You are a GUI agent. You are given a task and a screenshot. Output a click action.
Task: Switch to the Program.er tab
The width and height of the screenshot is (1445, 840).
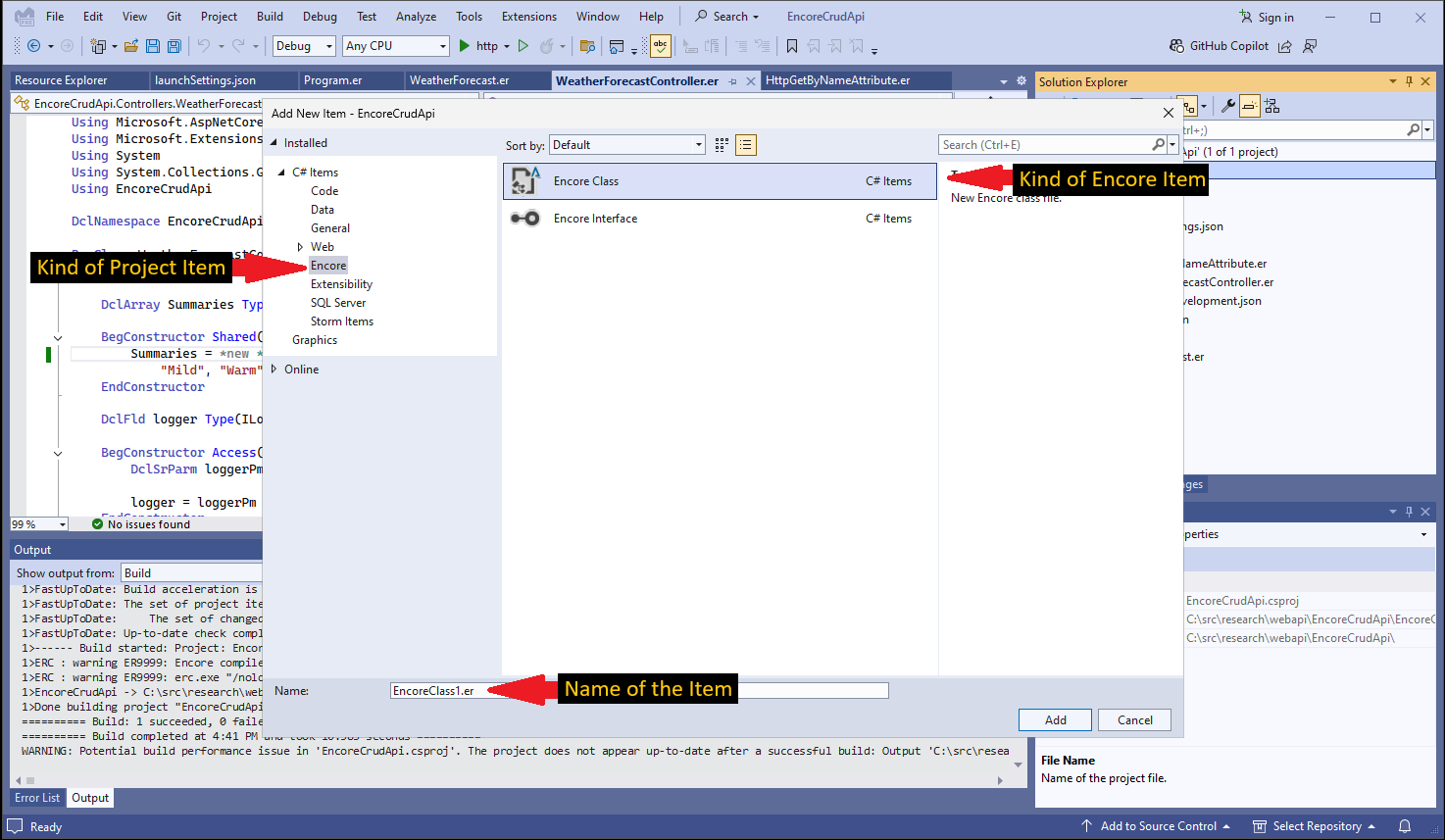[333, 80]
